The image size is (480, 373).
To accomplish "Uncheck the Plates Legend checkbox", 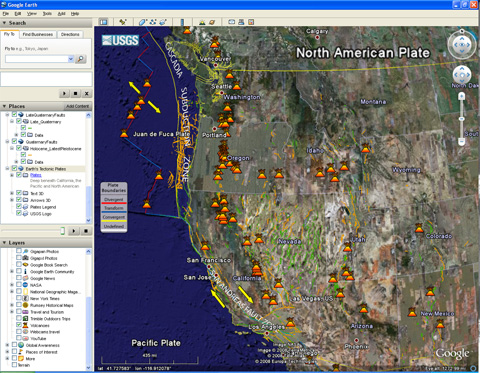I will point(19,207).
